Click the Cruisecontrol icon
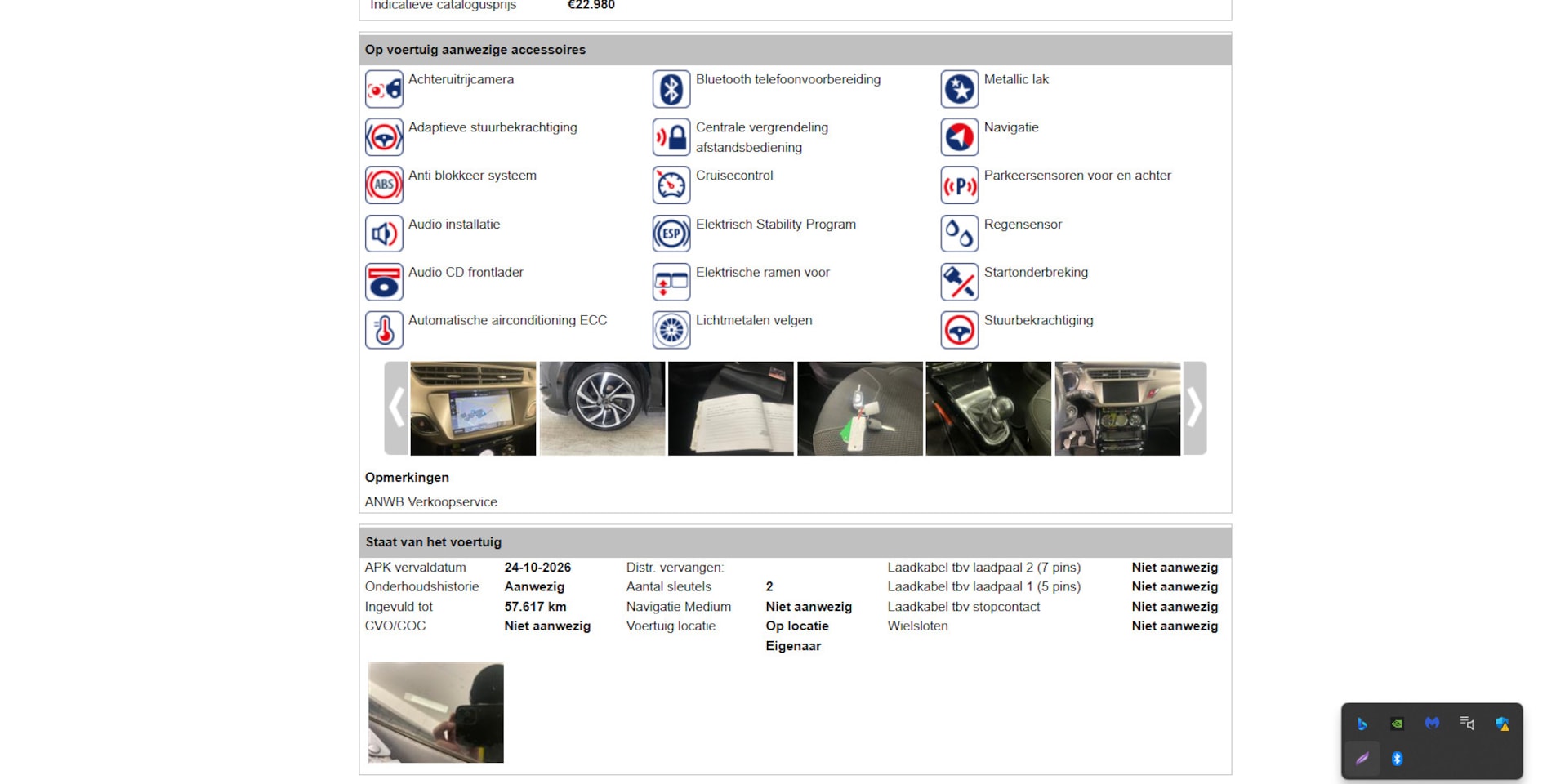Viewport: 1565px width, 784px height. point(671,185)
